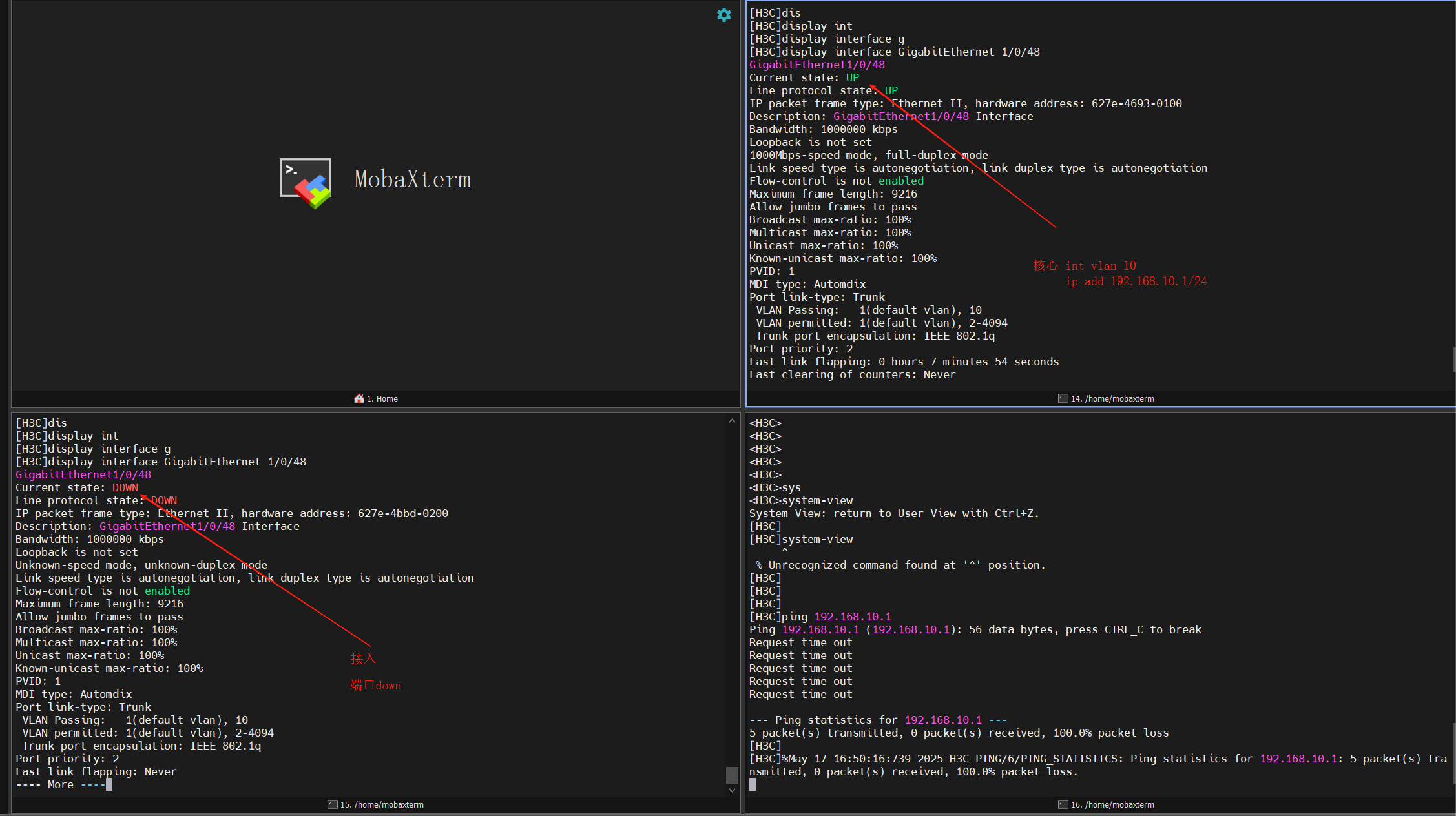Select tab '16. /home/mobaxterm'
1456x816 pixels.
pyautogui.click(x=1112, y=805)
